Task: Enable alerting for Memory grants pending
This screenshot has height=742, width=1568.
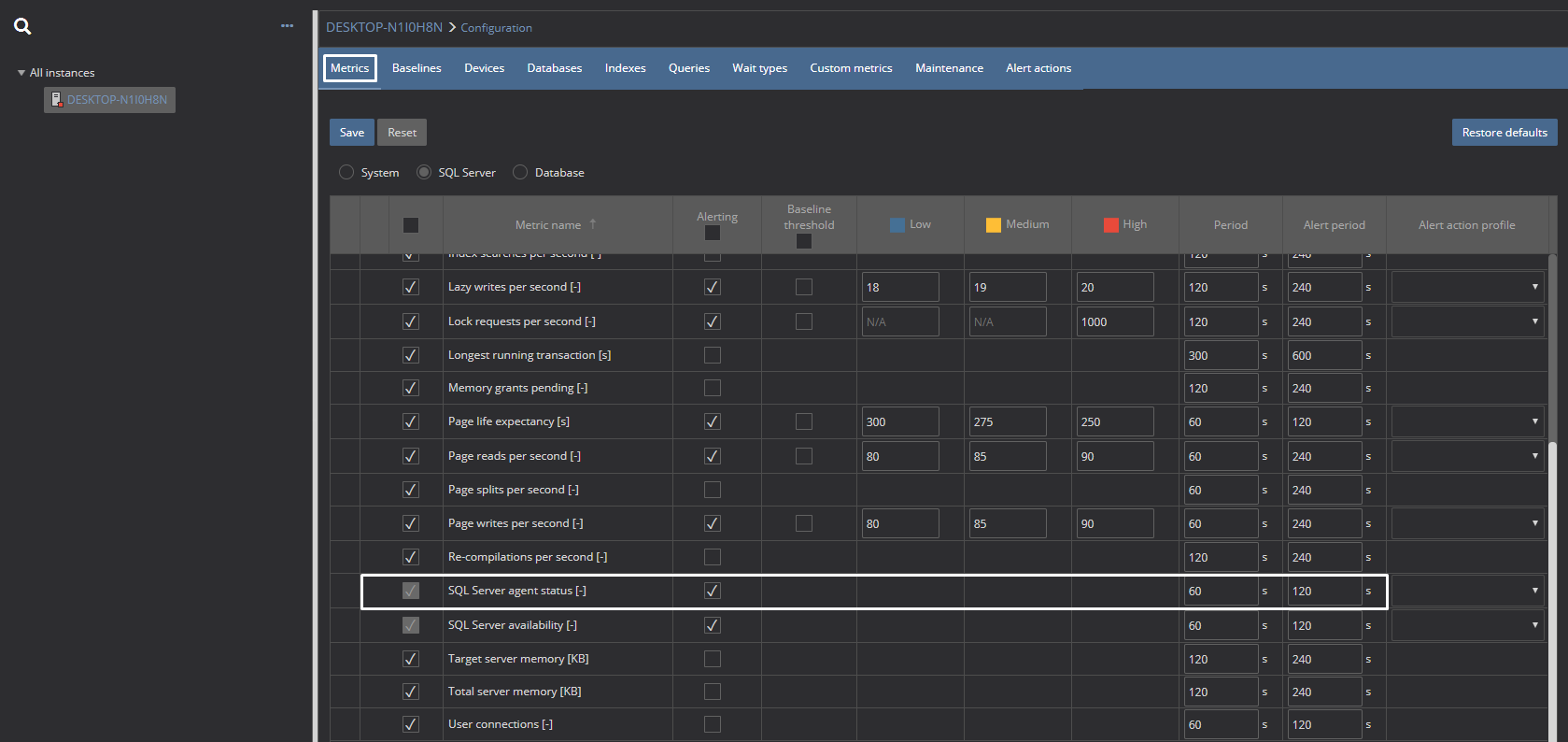Action: pos(713,388)
